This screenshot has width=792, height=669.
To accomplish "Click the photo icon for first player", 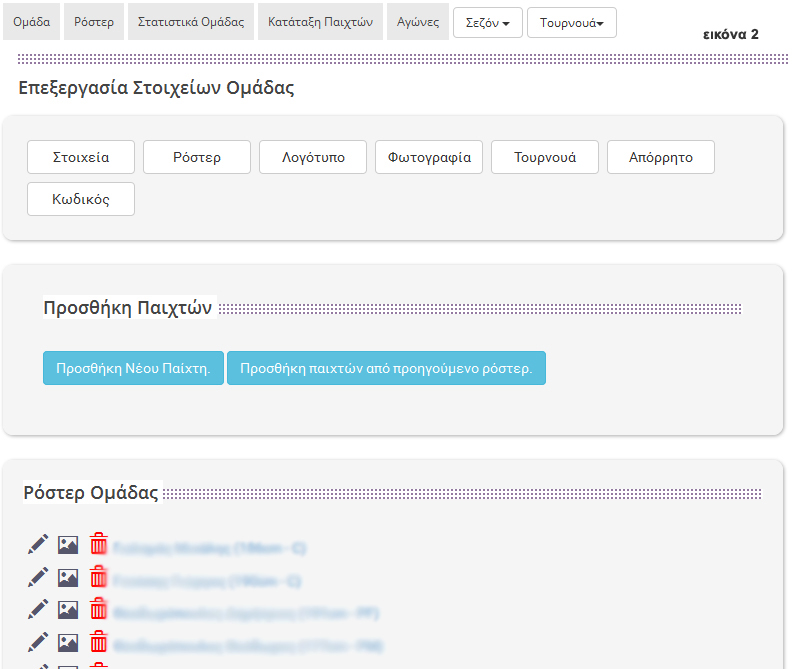I will point(68,545).
